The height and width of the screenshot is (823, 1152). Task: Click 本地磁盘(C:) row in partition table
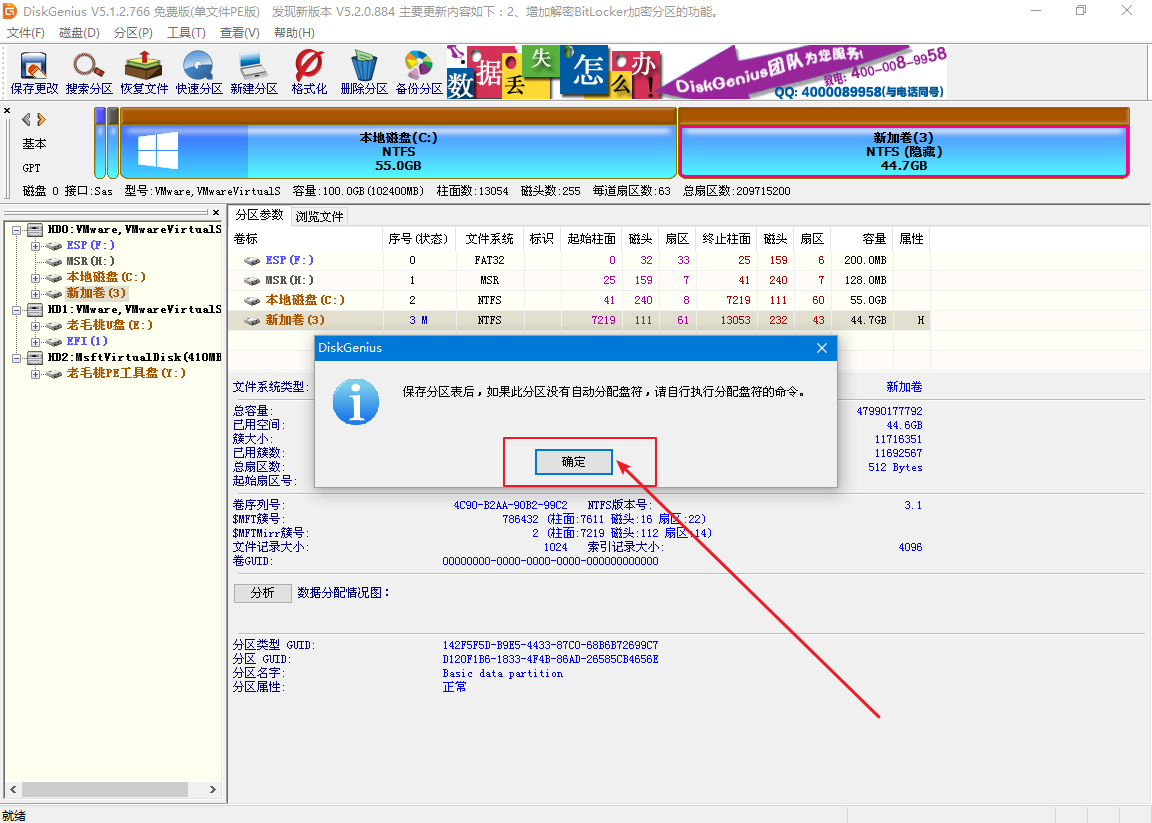click(579, 300)
